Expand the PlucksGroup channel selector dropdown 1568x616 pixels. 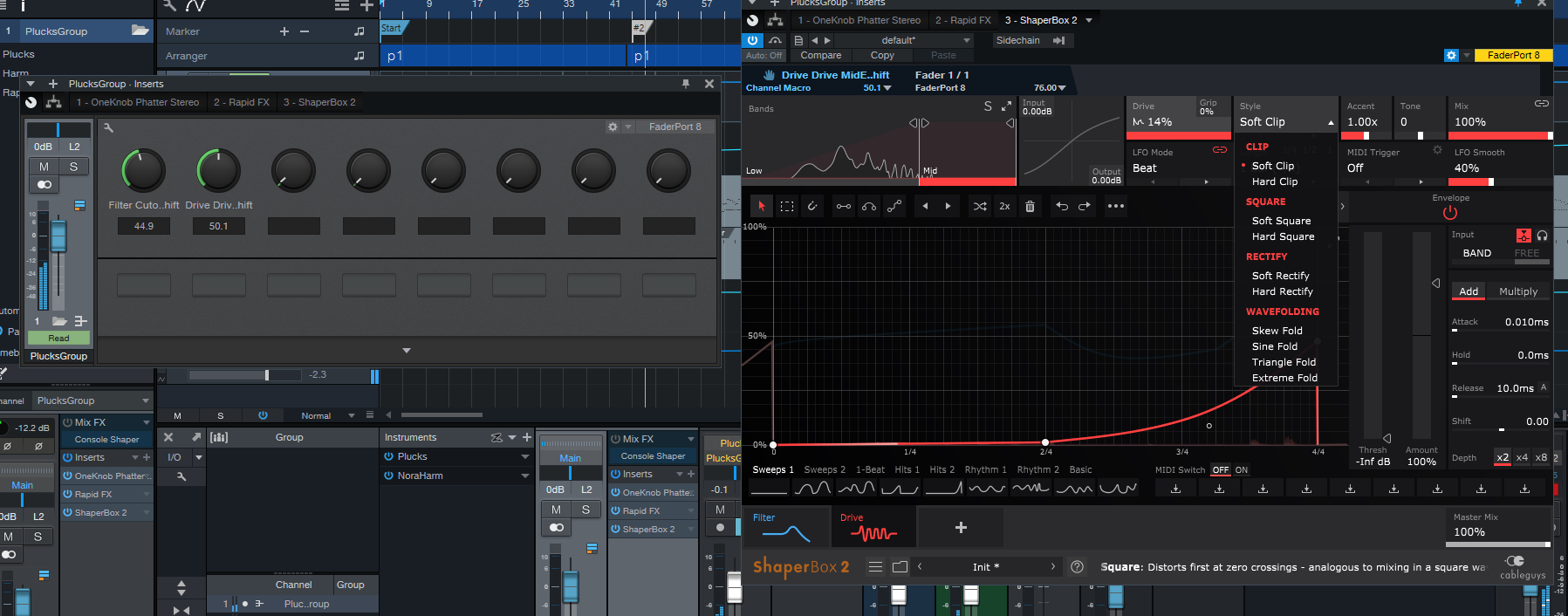pos(145,400)
